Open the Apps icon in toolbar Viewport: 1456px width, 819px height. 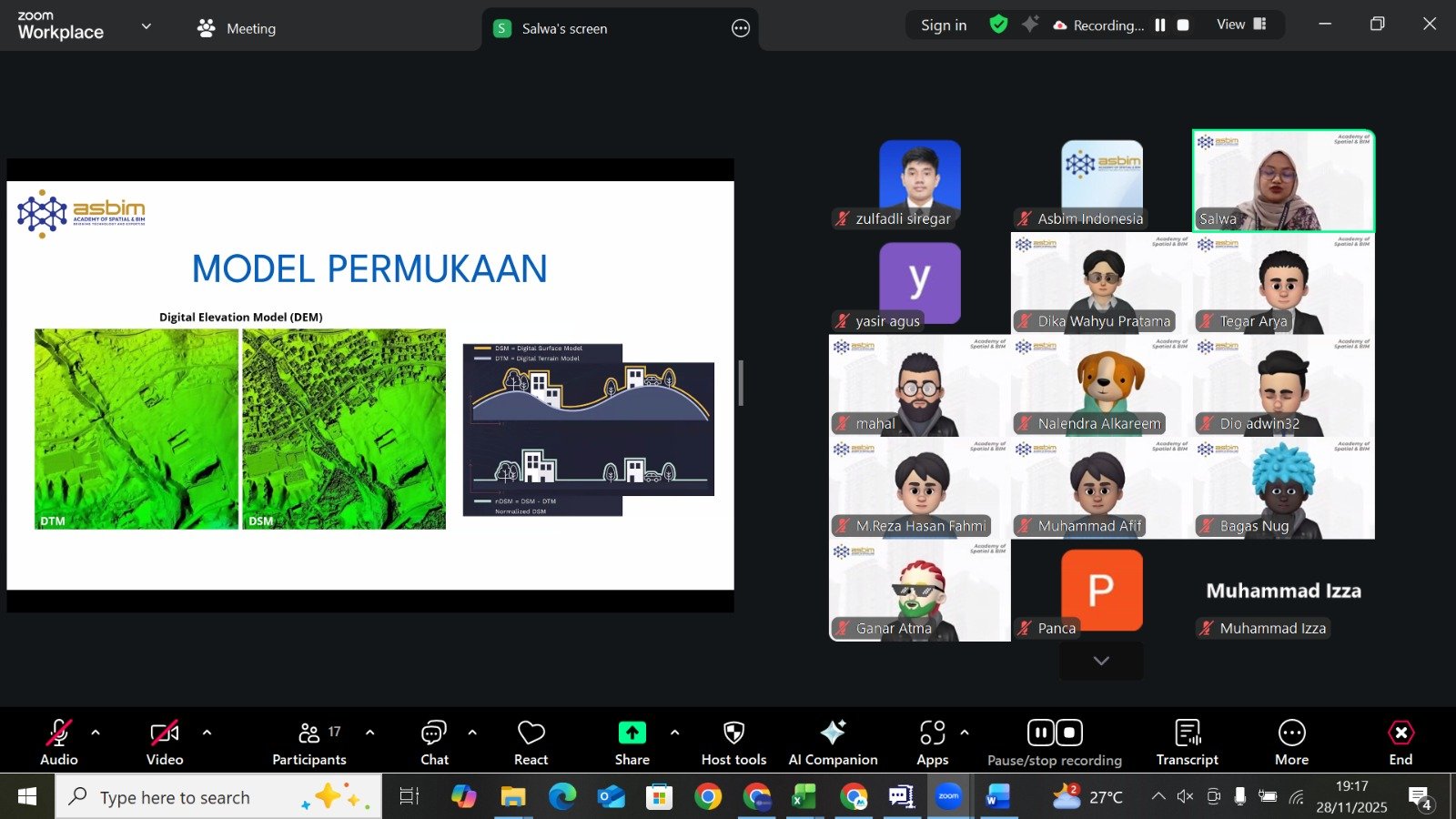[932, 733]
